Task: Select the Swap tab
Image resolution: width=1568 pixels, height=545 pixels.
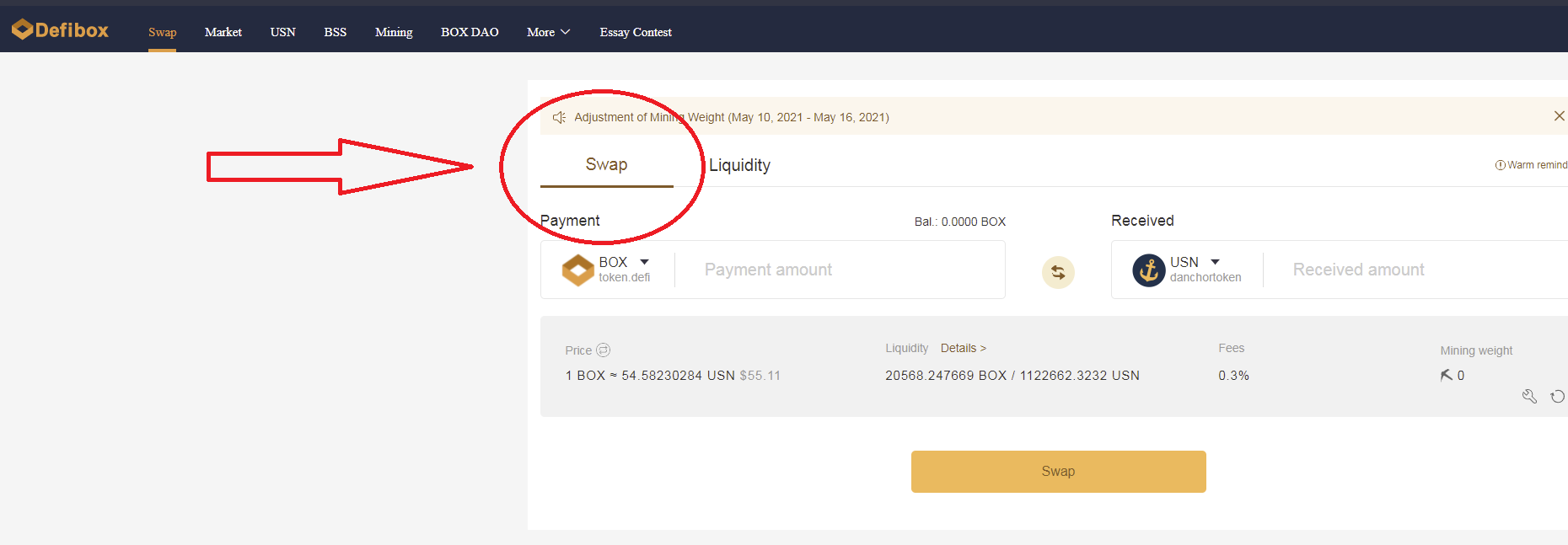Action: 607,164
